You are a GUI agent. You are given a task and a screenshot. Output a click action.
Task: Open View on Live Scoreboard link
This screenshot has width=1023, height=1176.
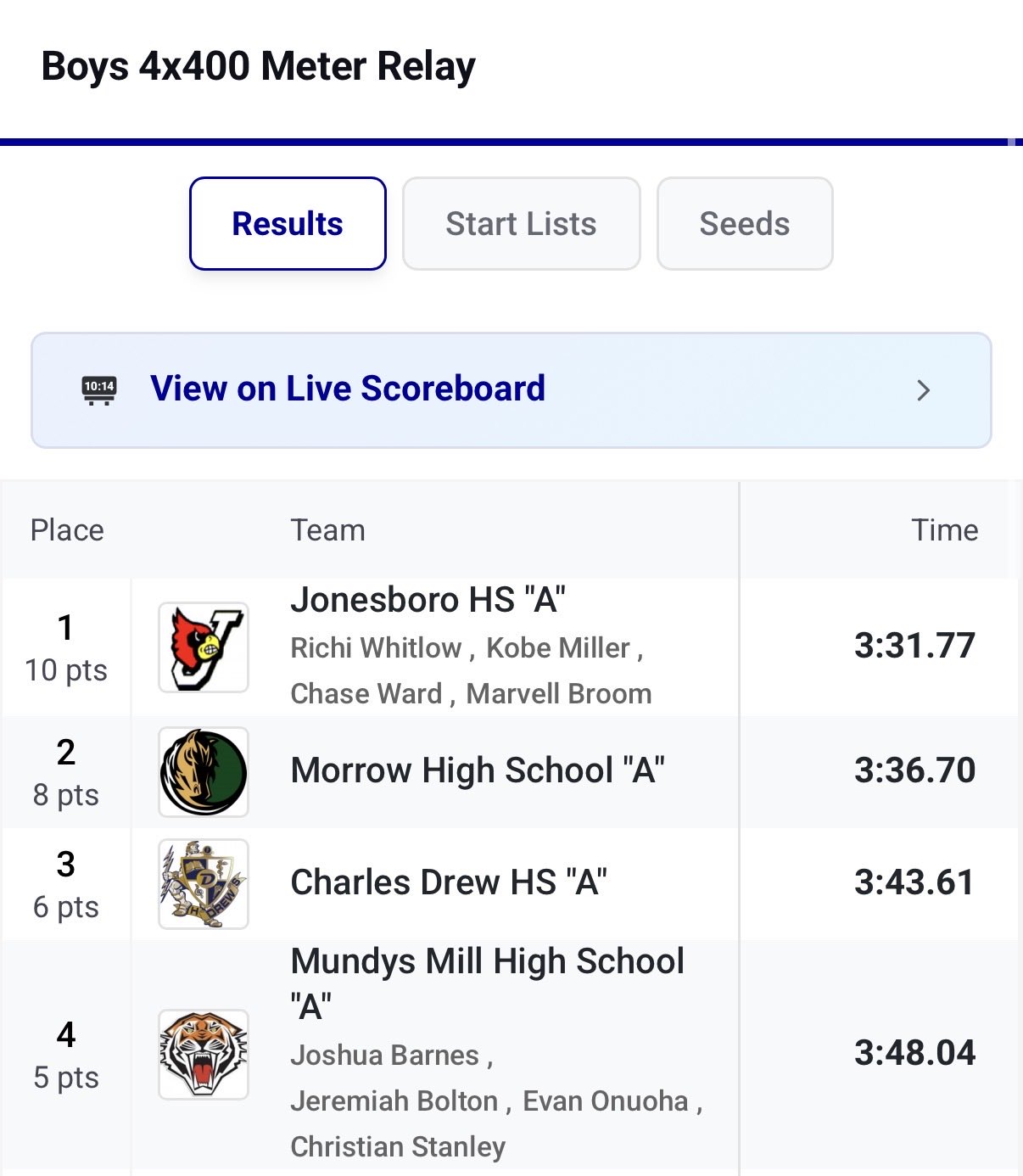[x=348, y=389]
